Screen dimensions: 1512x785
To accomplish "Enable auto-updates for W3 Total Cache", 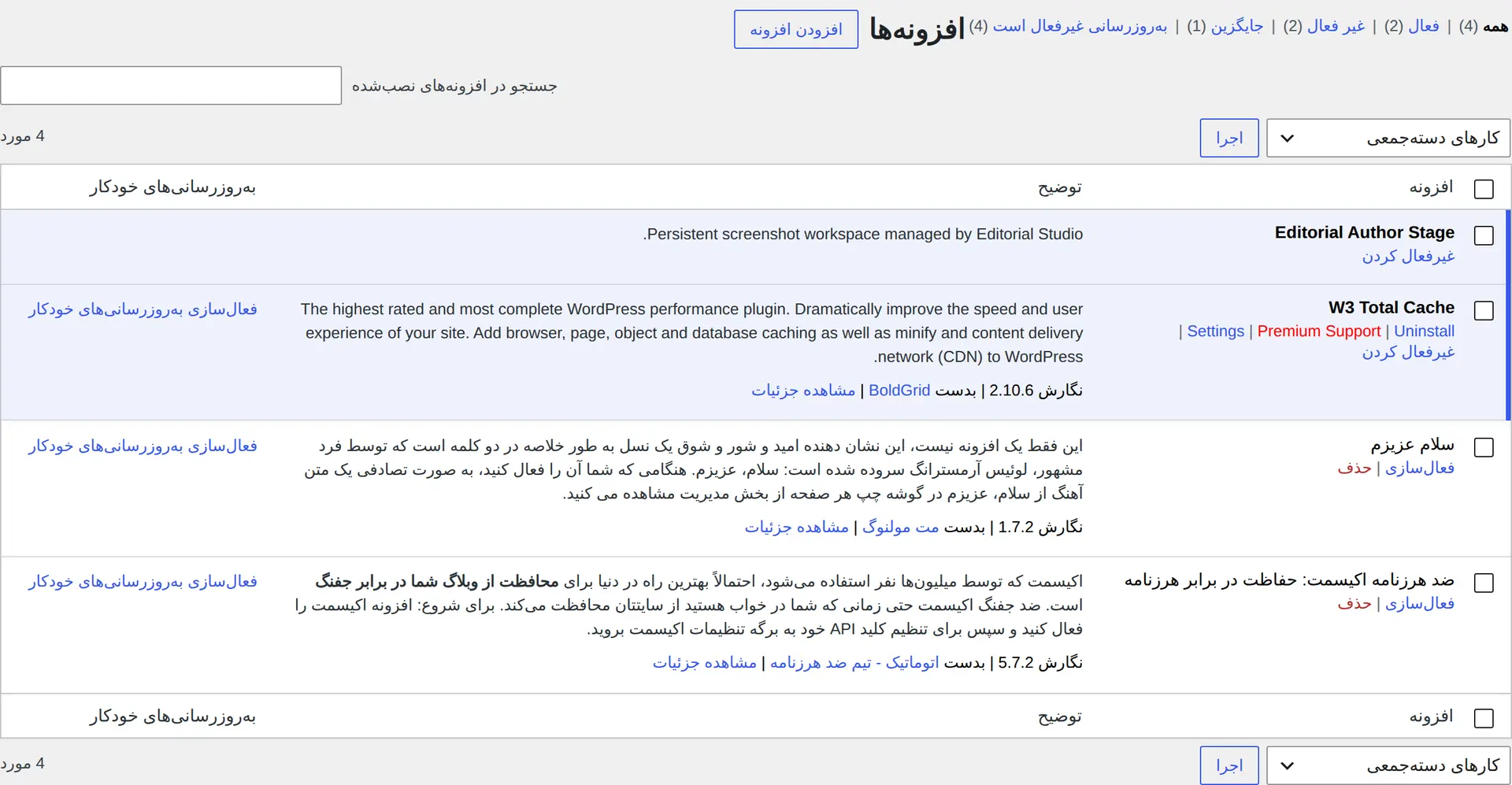I will point(143,309).
